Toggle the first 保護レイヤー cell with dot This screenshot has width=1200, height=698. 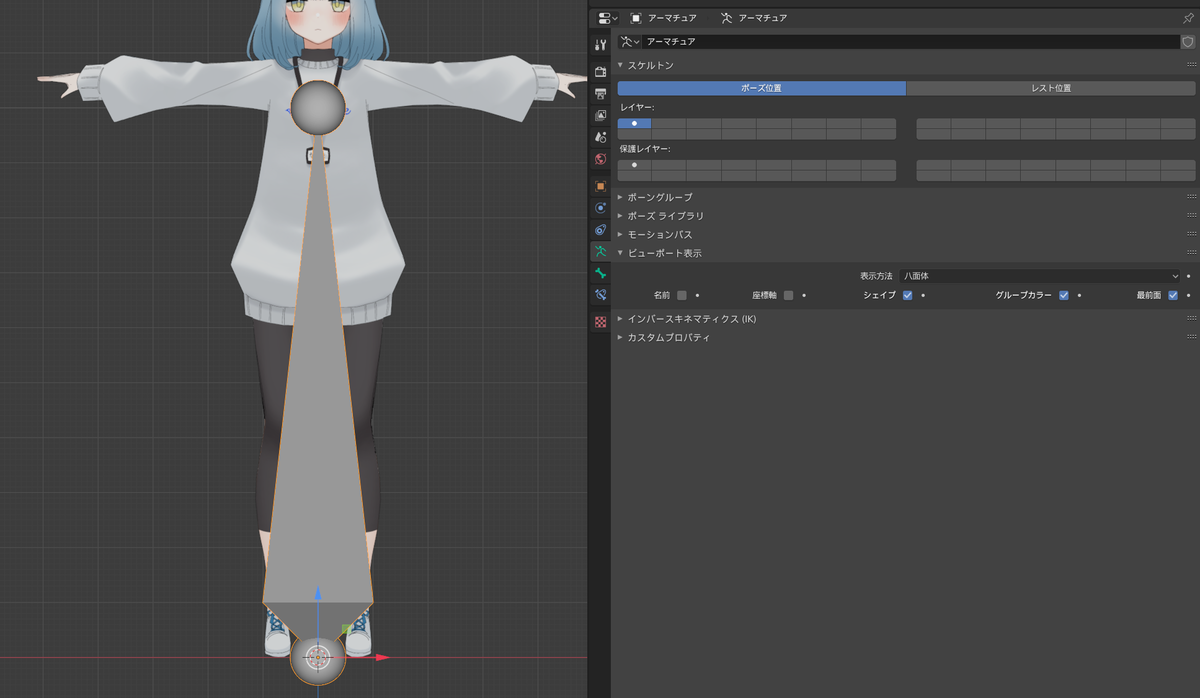tap(634, 165)
